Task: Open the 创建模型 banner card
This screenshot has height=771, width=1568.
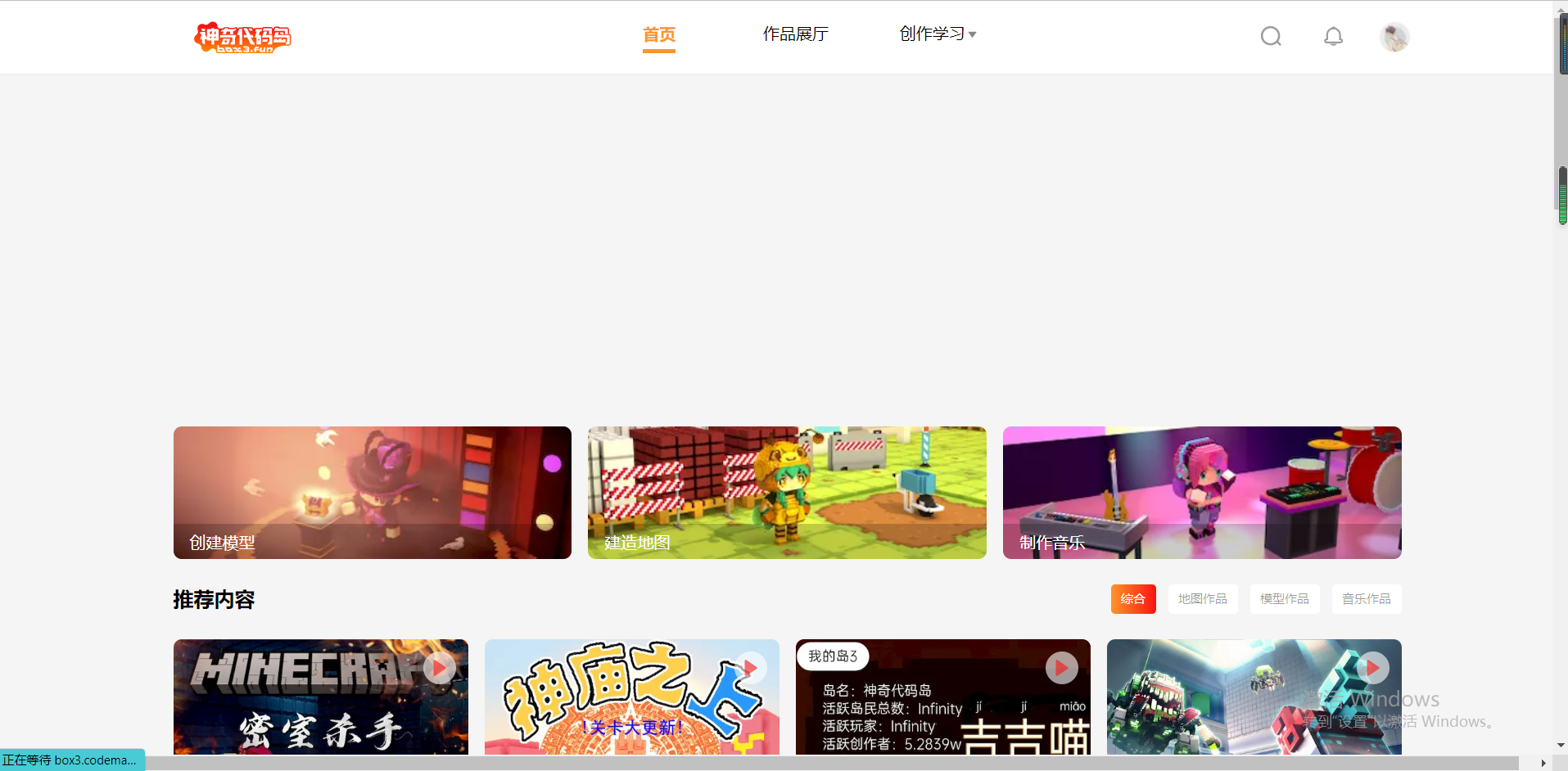Action: point(373,493)
